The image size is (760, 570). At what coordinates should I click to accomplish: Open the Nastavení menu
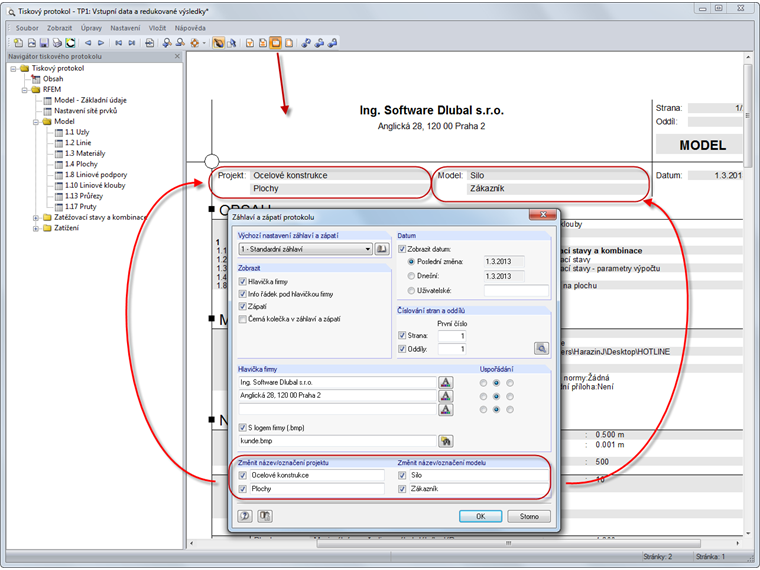pyautogui.click(x=125, y=28)
